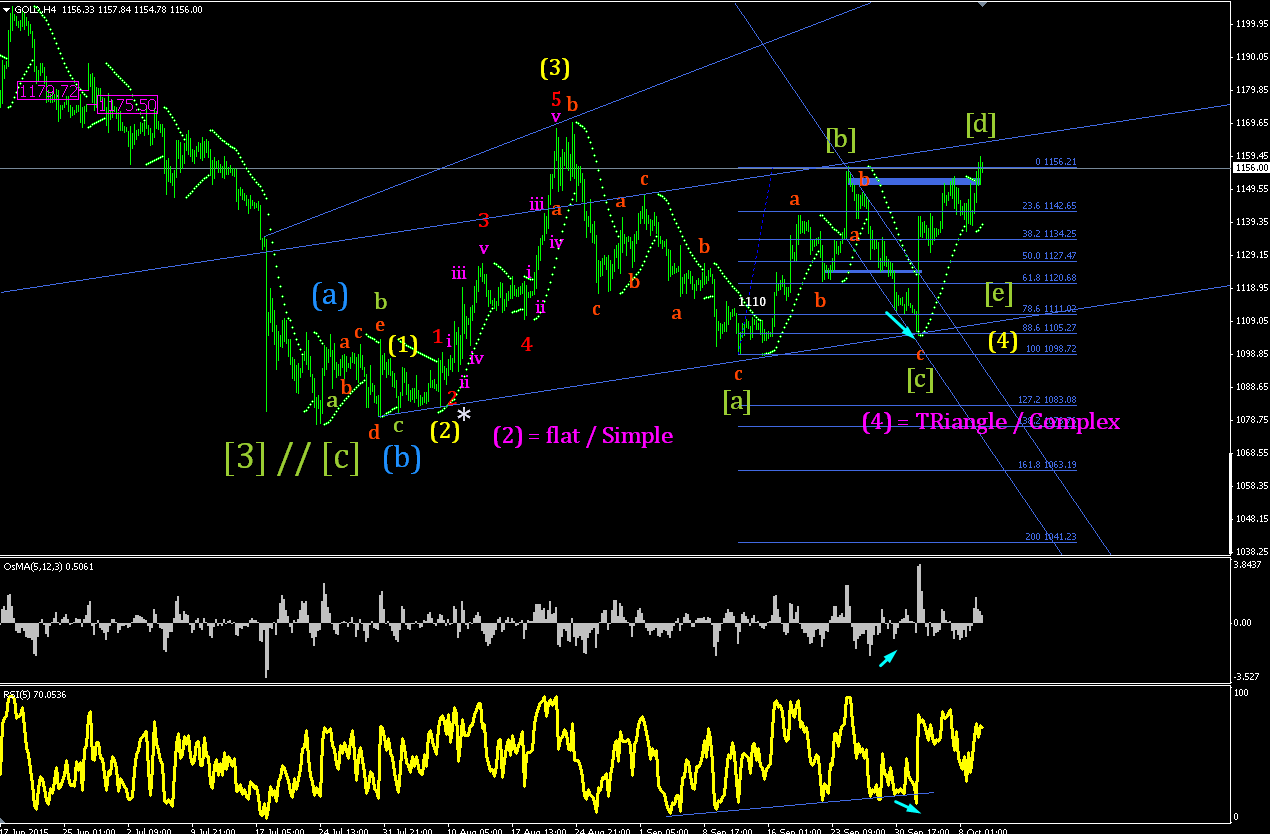Click 1038.25 on the price scale
The width and height of the screenshot is (1270, 834).
(x=1251, y=551)
